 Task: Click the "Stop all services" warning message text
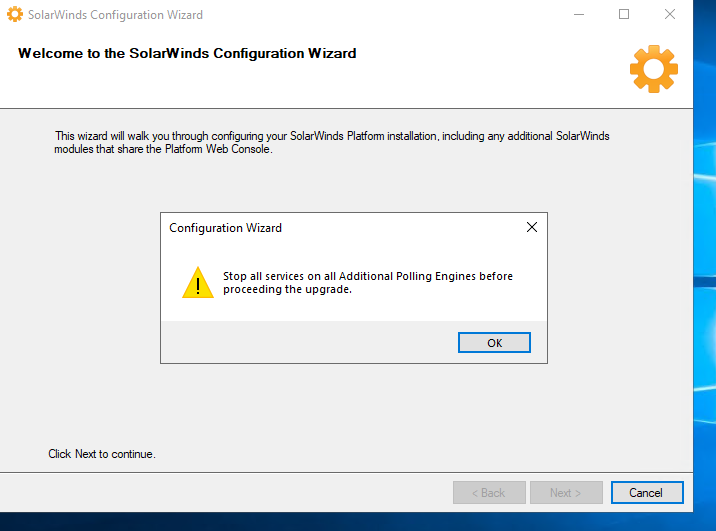pyautogui.click(x=367, y=276)
